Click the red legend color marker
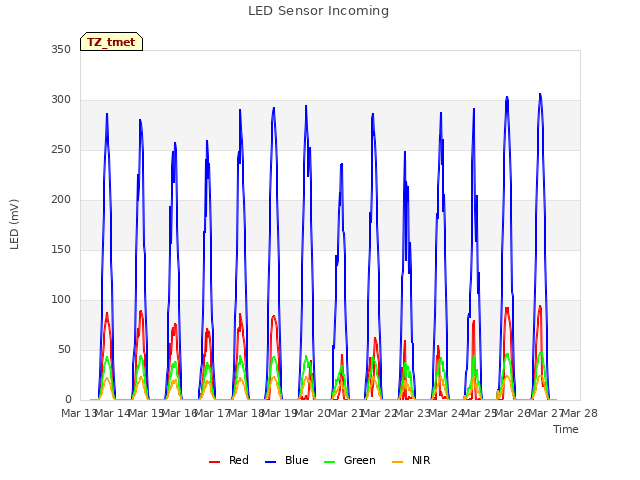 pyautogui.click(x=214, y=462)
